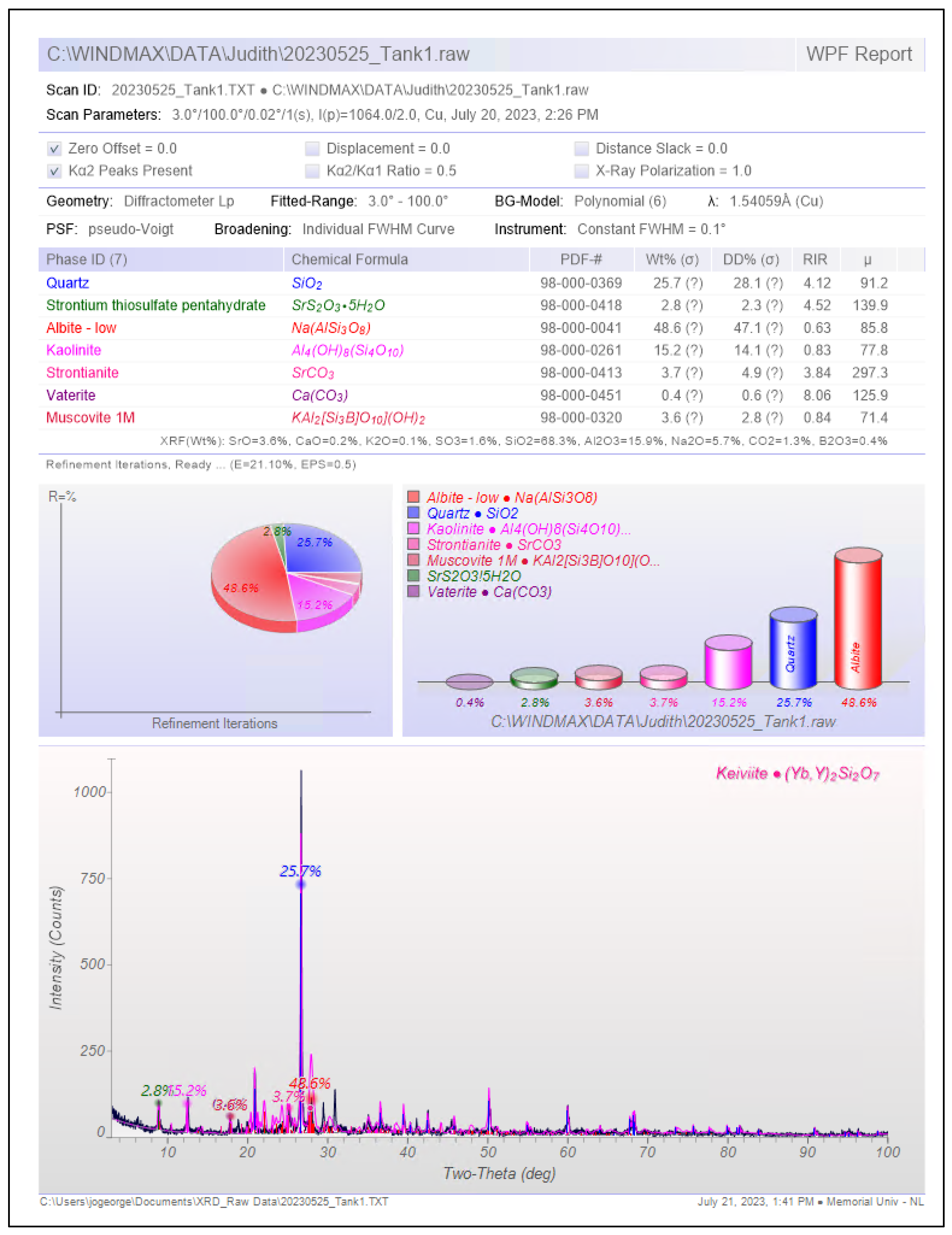Image resolution: width=952 pixels, height=1235 pixels.
Task: Click the Albite legend color swatch
Action: pos(413,497)
